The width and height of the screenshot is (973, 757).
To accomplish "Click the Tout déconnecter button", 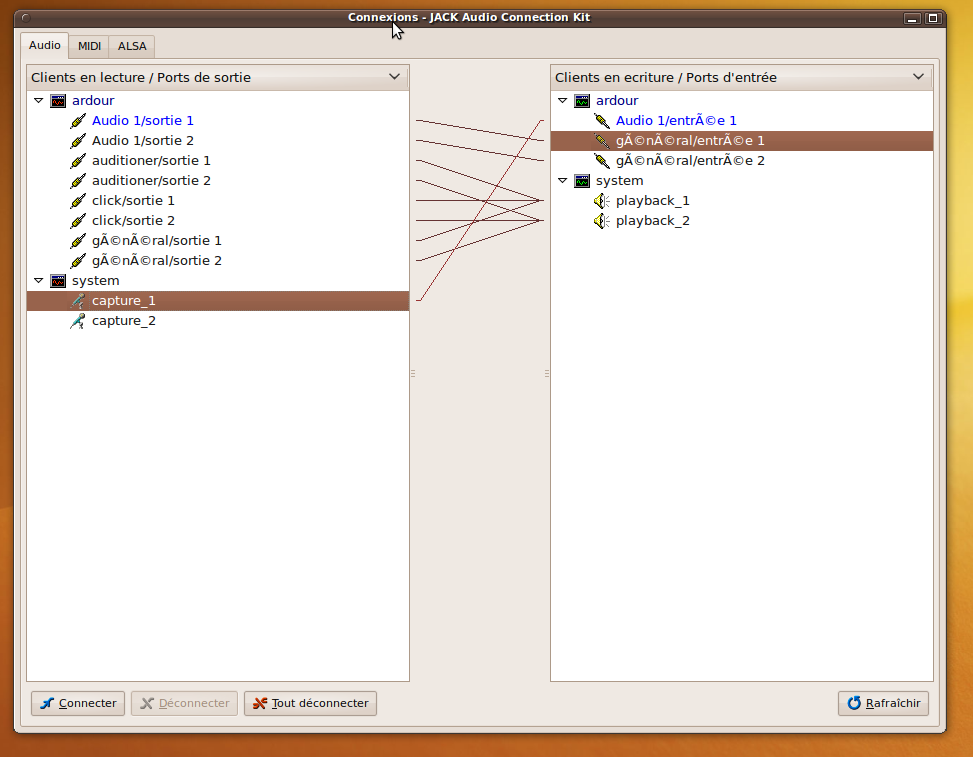I will (x=310, y=703).
